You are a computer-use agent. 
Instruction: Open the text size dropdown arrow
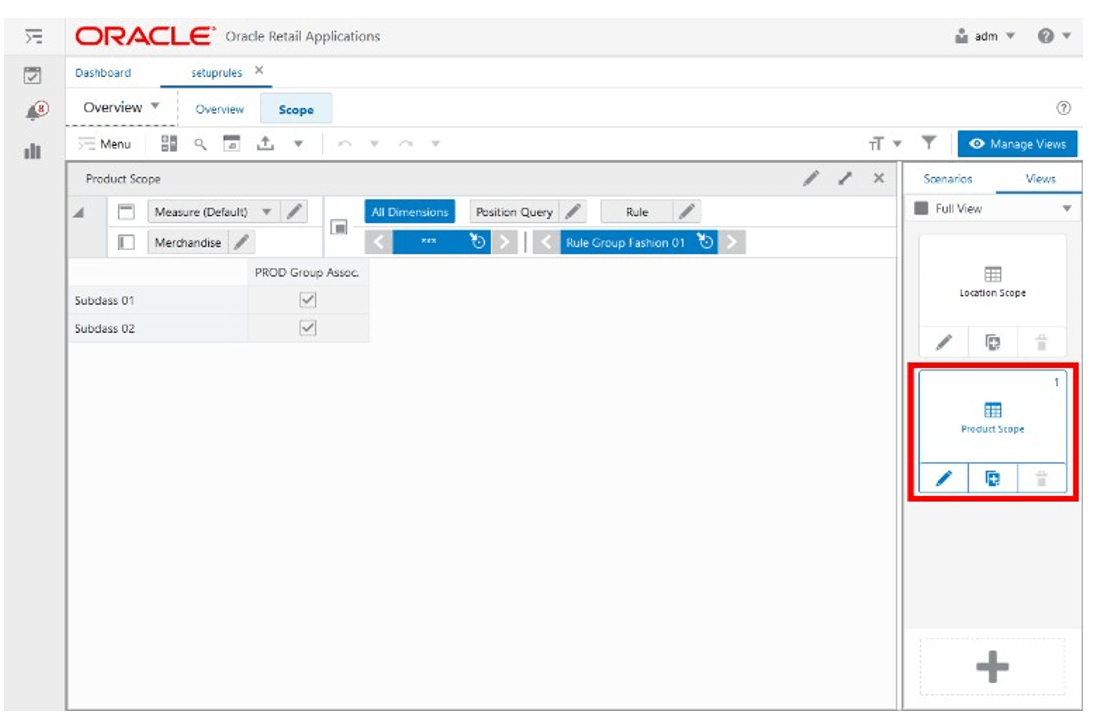pyautogui.click(x=897, y=144)
